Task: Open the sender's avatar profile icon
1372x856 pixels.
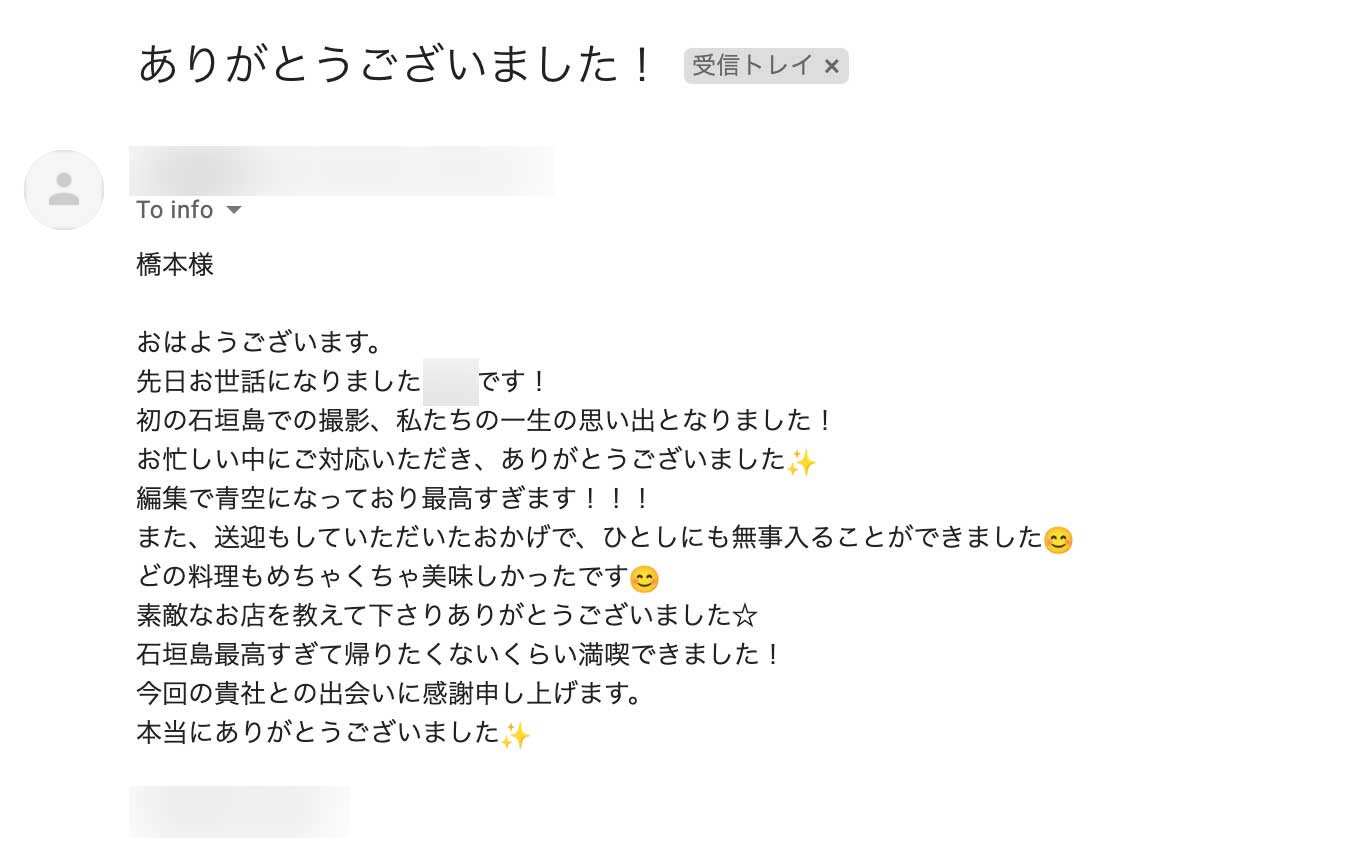Action: (x=64, y=190)
